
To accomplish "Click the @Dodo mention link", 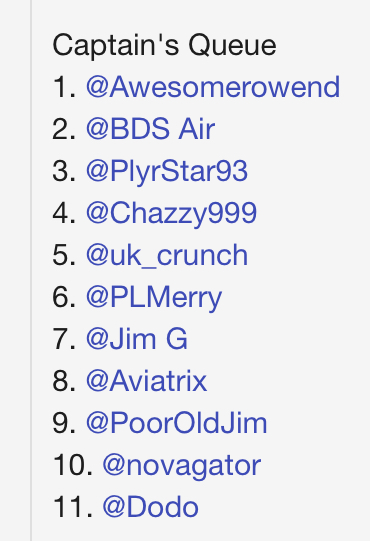I will click(150, 507).
